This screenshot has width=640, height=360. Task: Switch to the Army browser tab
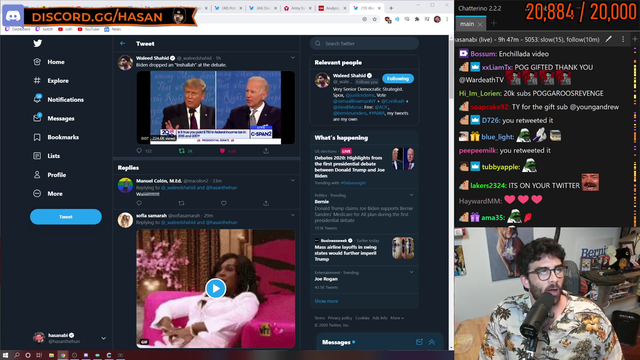(x=298, y=8)
